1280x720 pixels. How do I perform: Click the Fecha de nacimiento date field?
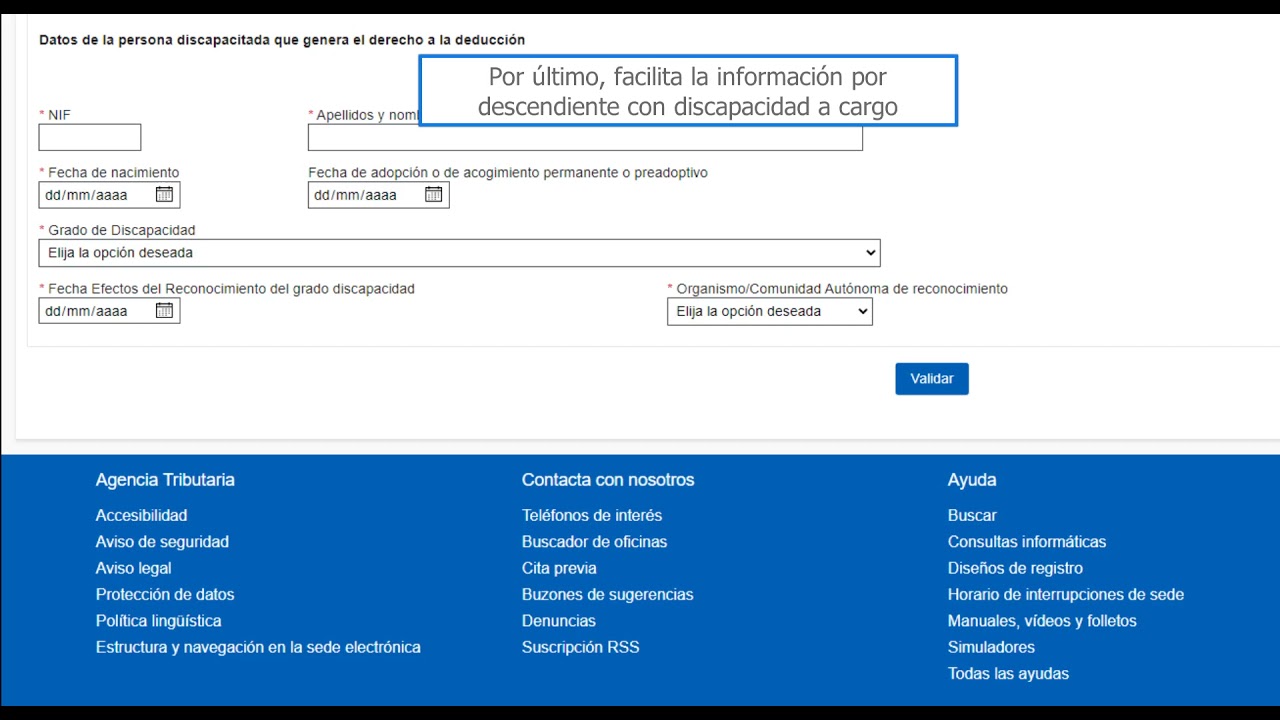point(95,195)
